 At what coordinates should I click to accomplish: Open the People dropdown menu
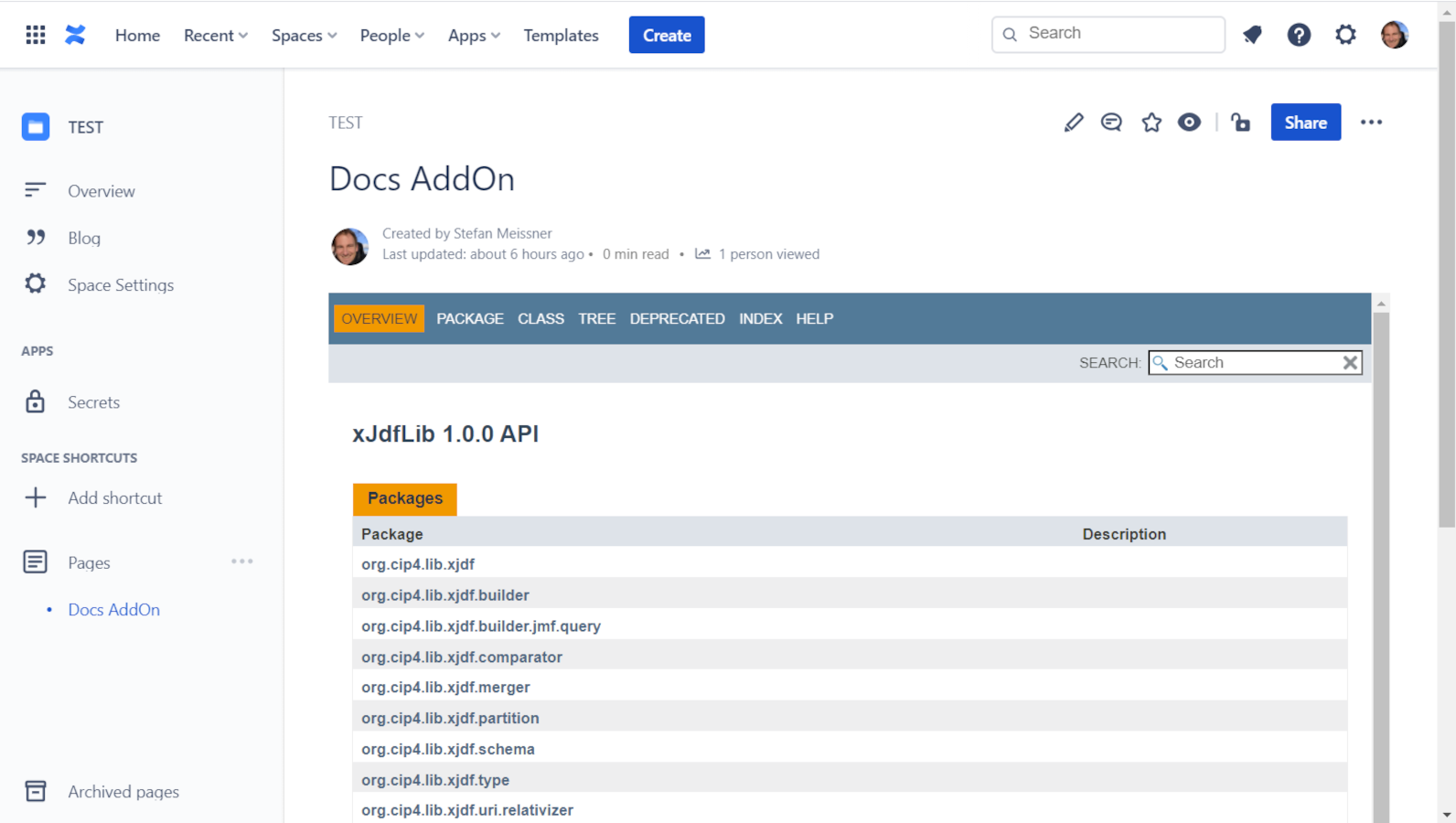[391, 36]
